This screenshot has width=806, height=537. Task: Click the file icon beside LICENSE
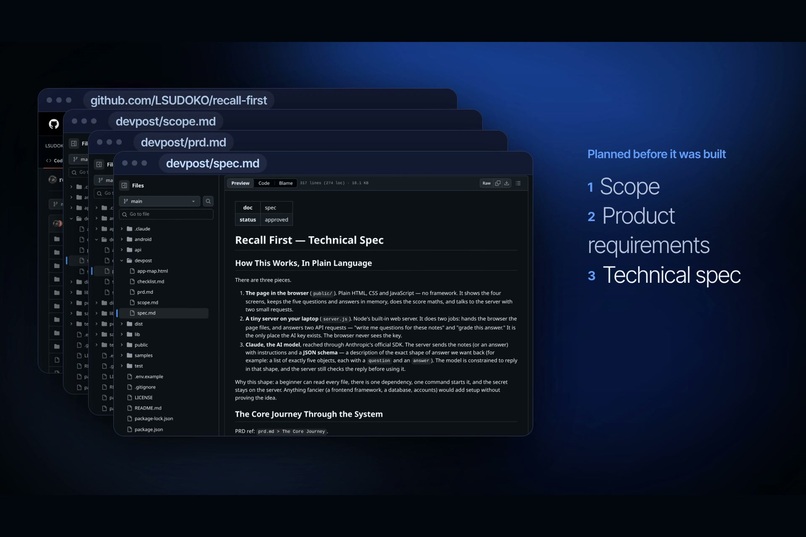(x=130, y=398)
